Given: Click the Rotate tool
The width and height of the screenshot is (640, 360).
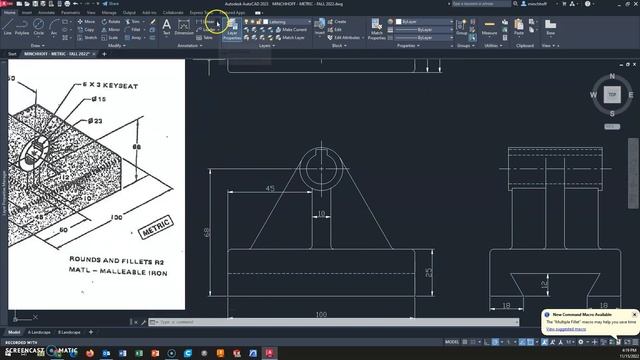Looking at the screenshot, I should 111,21.
